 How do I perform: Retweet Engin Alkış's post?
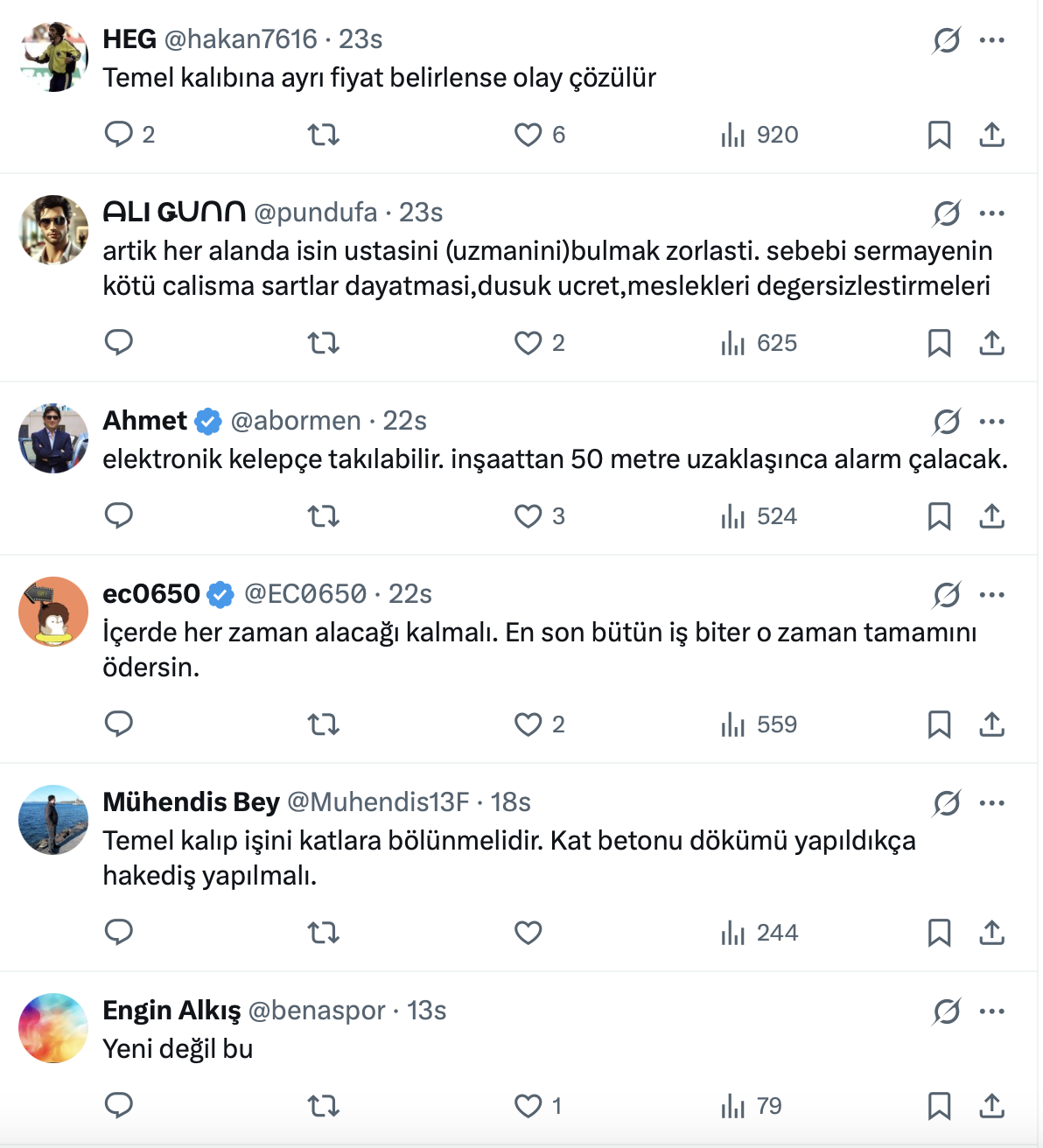[323, 1106]
